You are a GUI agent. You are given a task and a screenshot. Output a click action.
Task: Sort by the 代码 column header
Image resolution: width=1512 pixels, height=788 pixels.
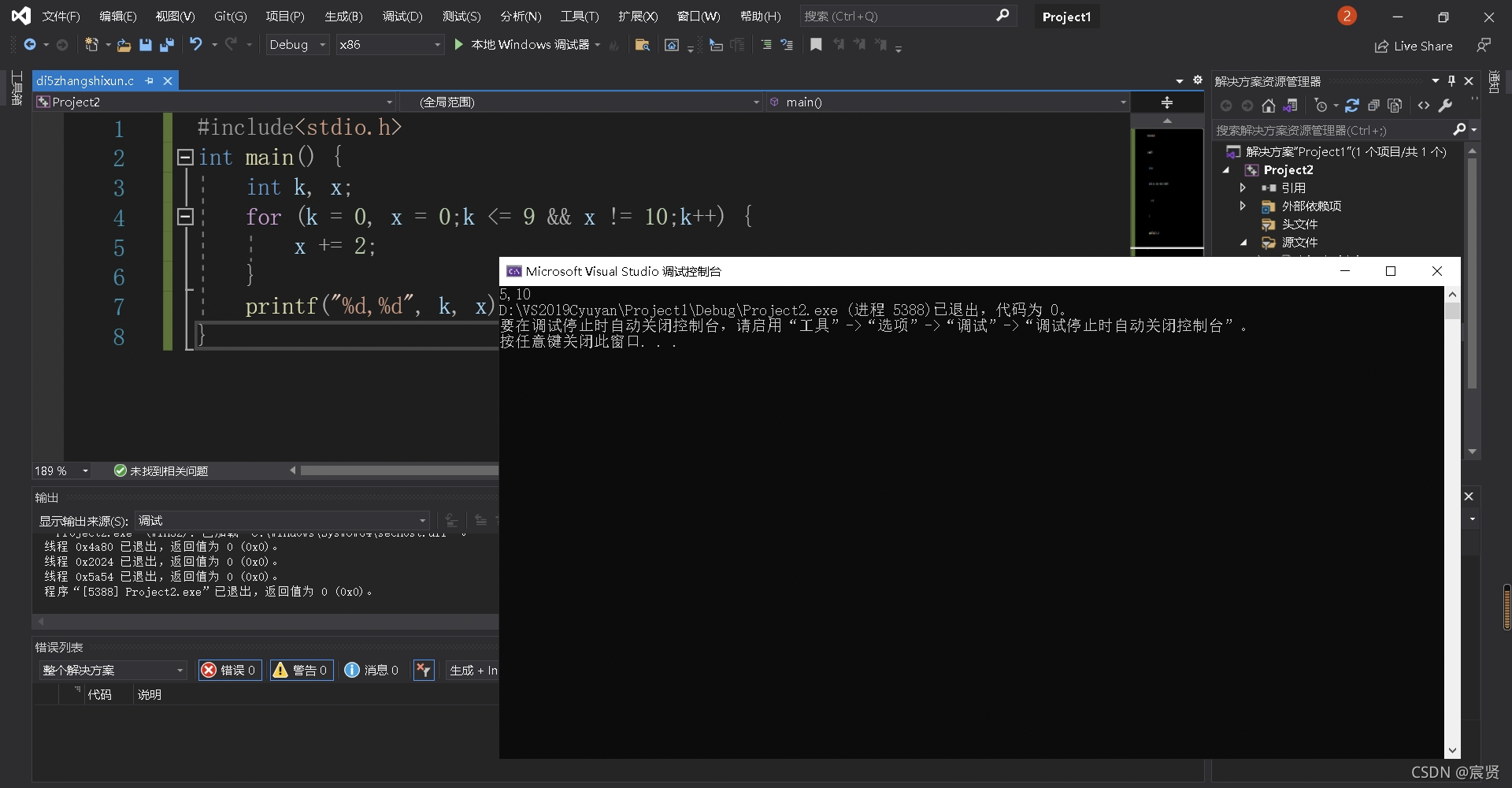tap(99, 694)
